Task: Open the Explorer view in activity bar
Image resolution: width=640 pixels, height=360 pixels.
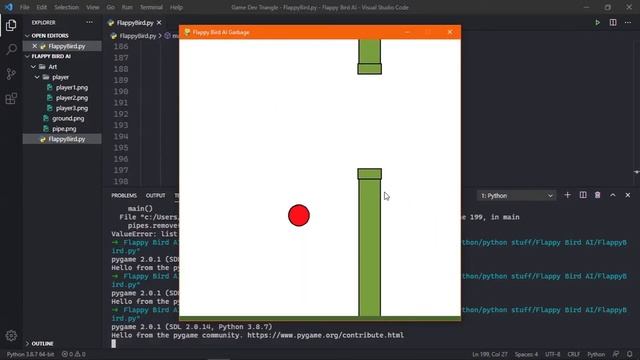Action: point(11,25)
